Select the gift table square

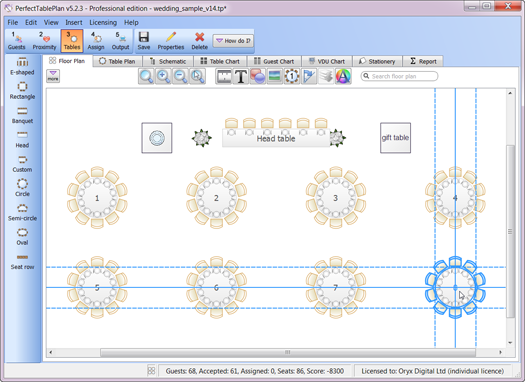coord(395,138)
